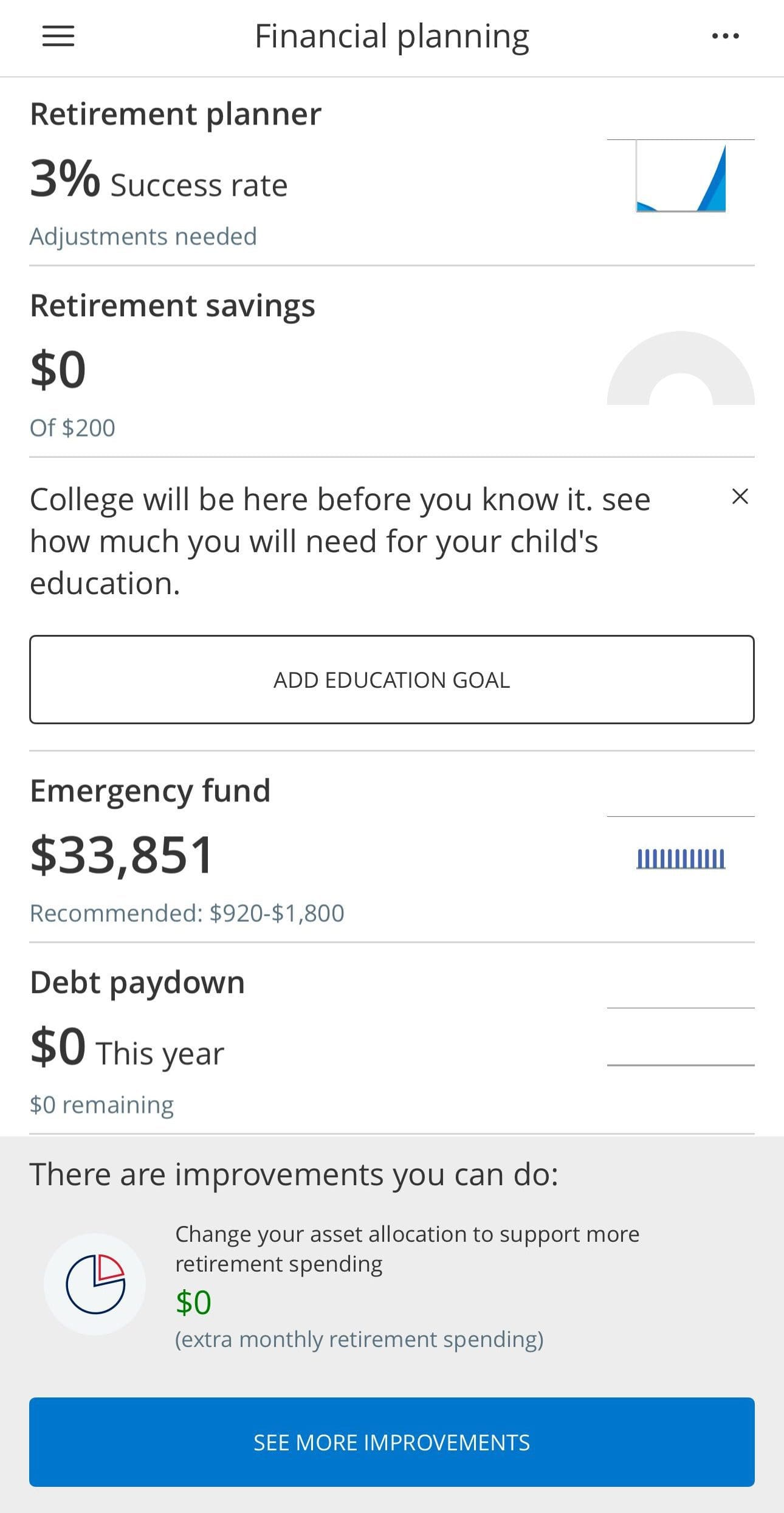Dismiss the college education prompt
784x1513 pixels.
tap(740, 497)
